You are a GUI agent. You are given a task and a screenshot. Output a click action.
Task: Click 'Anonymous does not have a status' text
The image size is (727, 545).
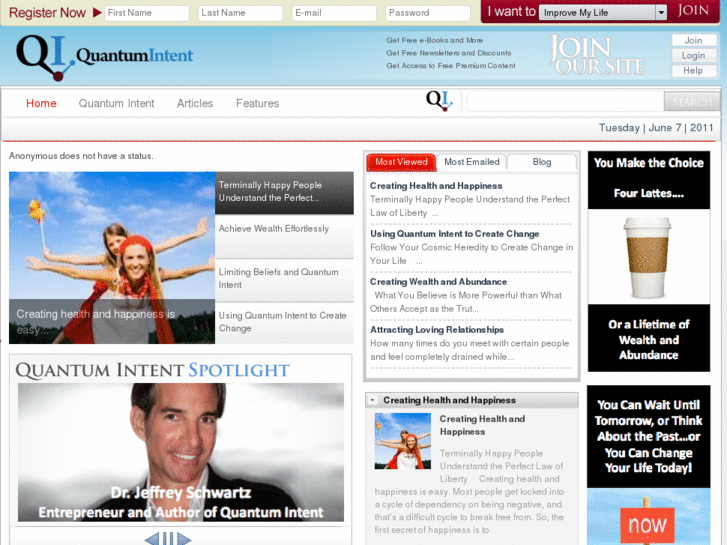pos(81,156)
